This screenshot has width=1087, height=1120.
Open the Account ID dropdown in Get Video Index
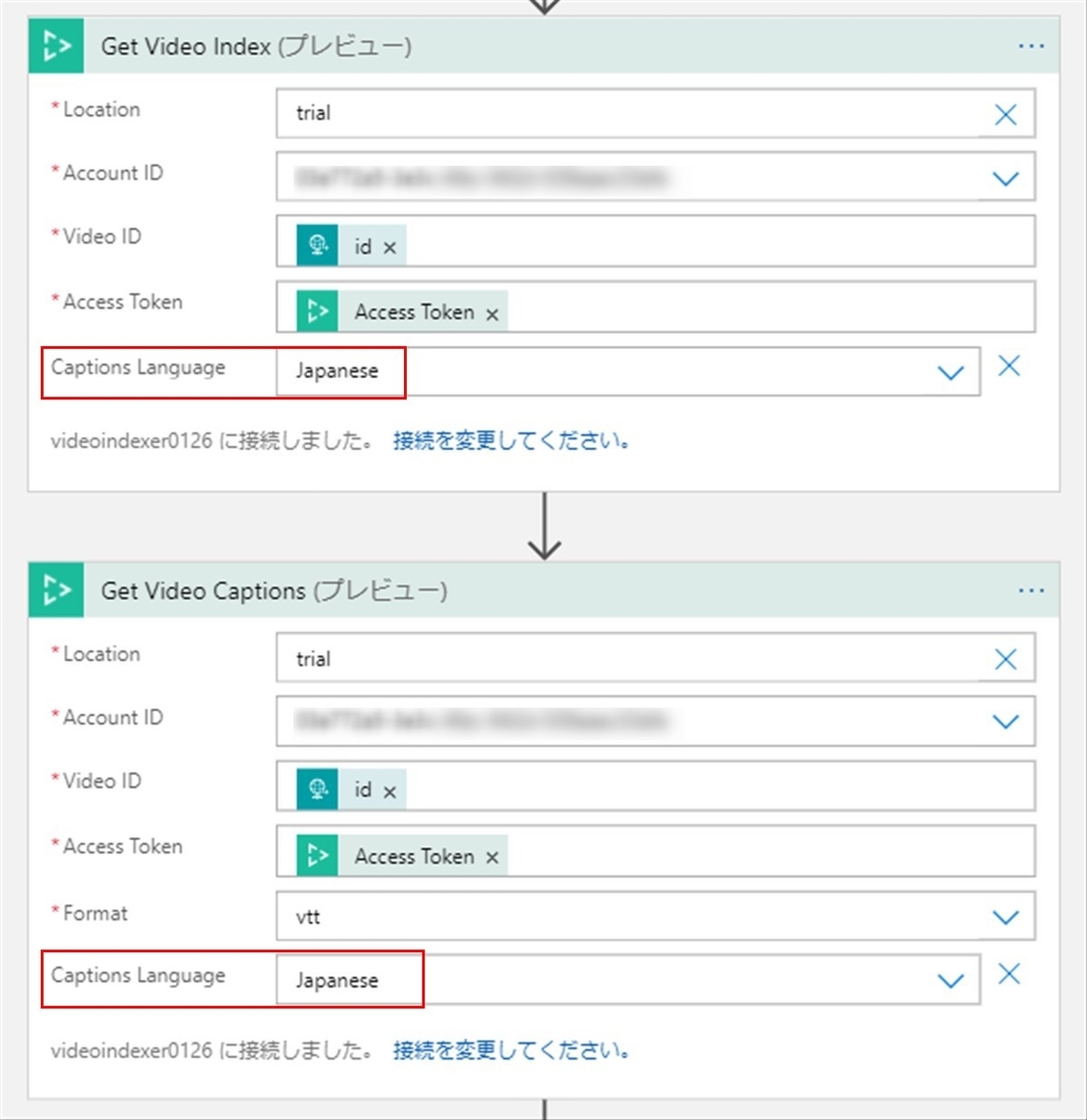[1006, 177]
